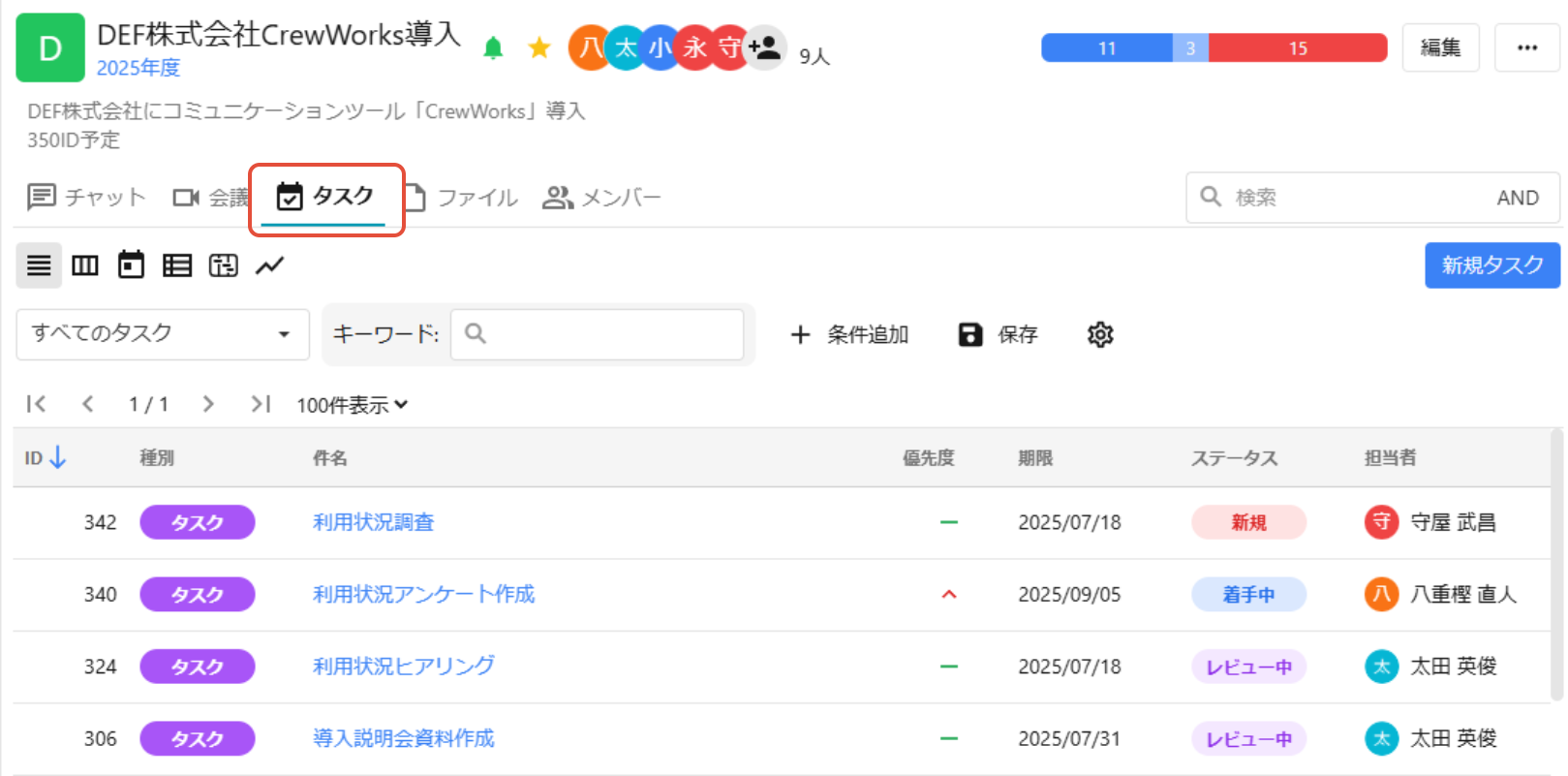This screenshot has width=1568, height=776.
Task: Sort by ステータス column header
Action: point(1235,458)
